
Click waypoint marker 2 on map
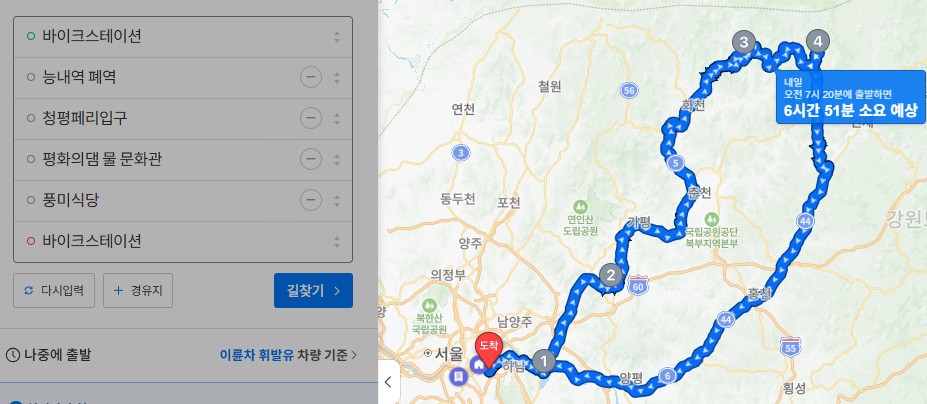pyautogui.click(x=611, y=274)
